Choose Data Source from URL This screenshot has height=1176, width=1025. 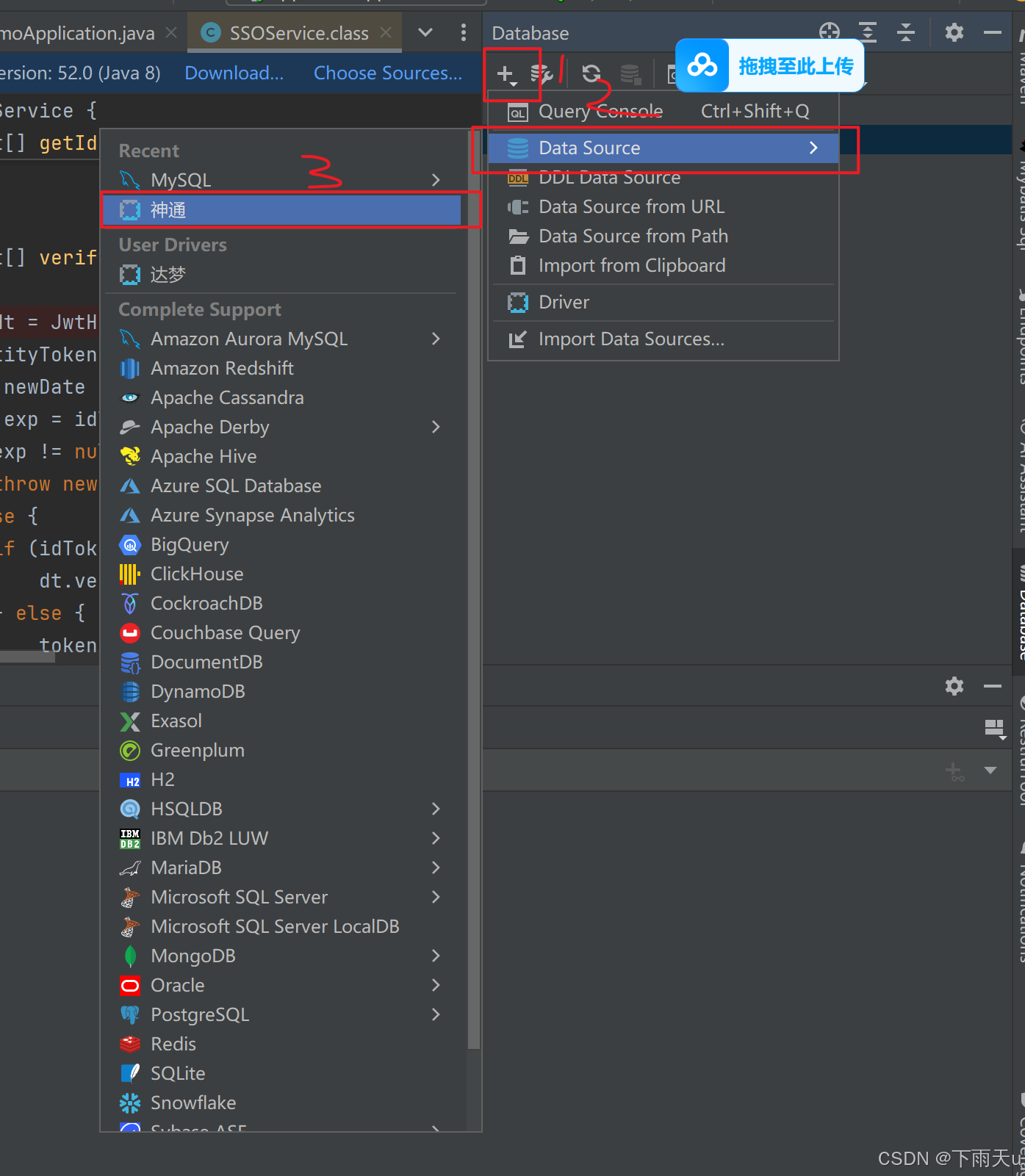[x=663, y=206]
